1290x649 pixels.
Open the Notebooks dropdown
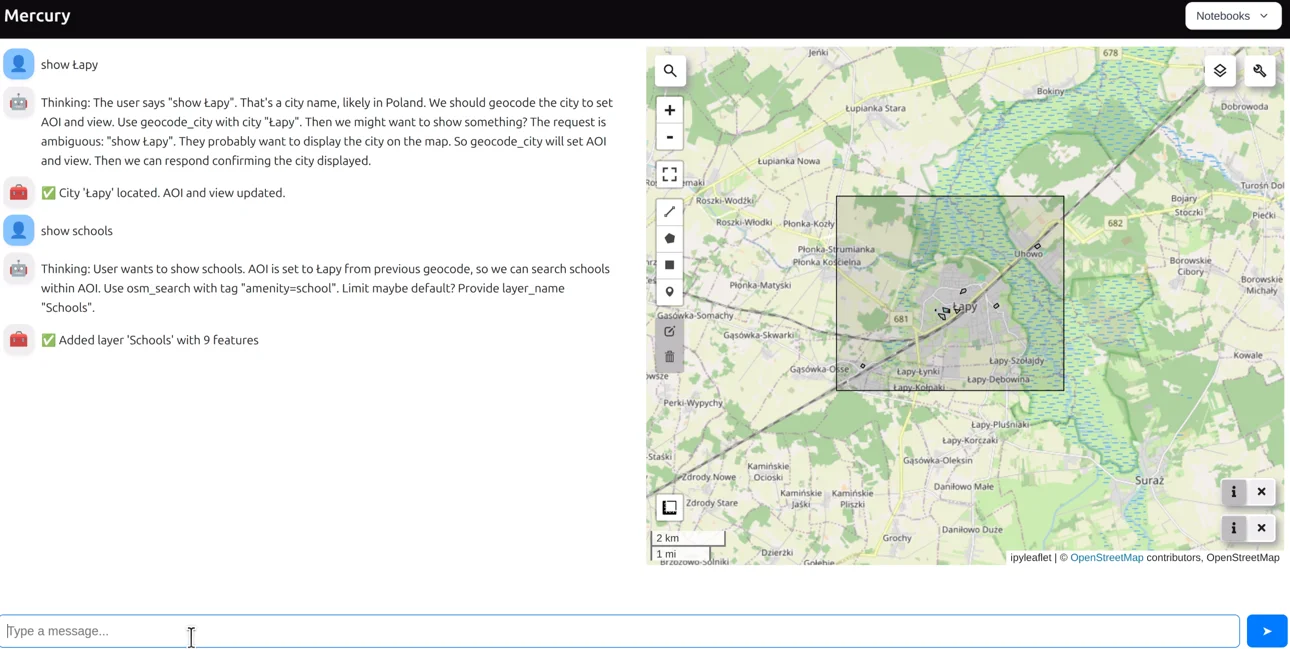click(1232, 16)
